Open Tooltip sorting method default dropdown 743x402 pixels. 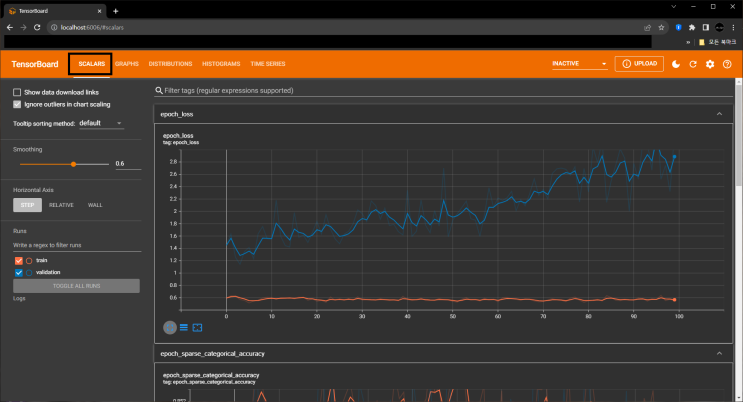(x=101, y=123)
